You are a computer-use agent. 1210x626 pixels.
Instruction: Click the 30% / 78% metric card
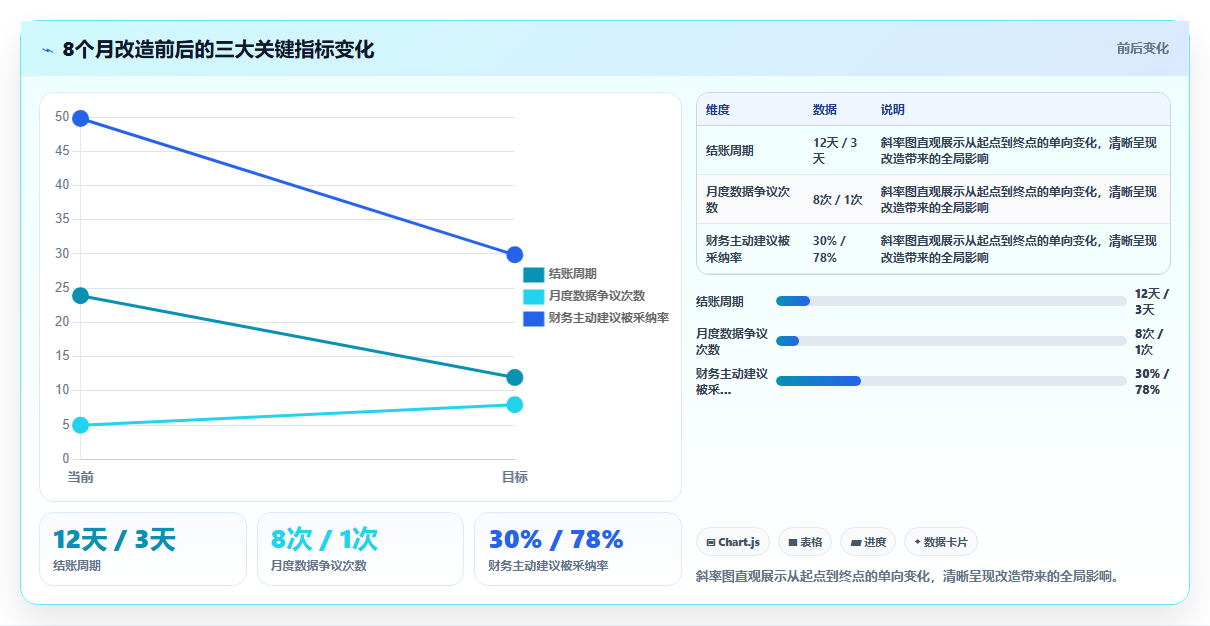[x=577, y=549]
